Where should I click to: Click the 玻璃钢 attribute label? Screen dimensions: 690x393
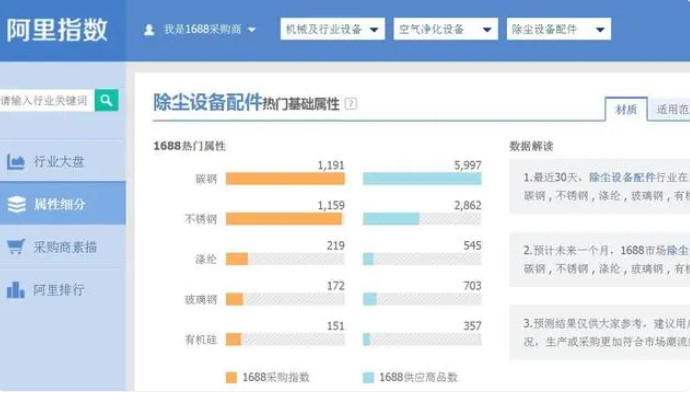pos(201,299)
